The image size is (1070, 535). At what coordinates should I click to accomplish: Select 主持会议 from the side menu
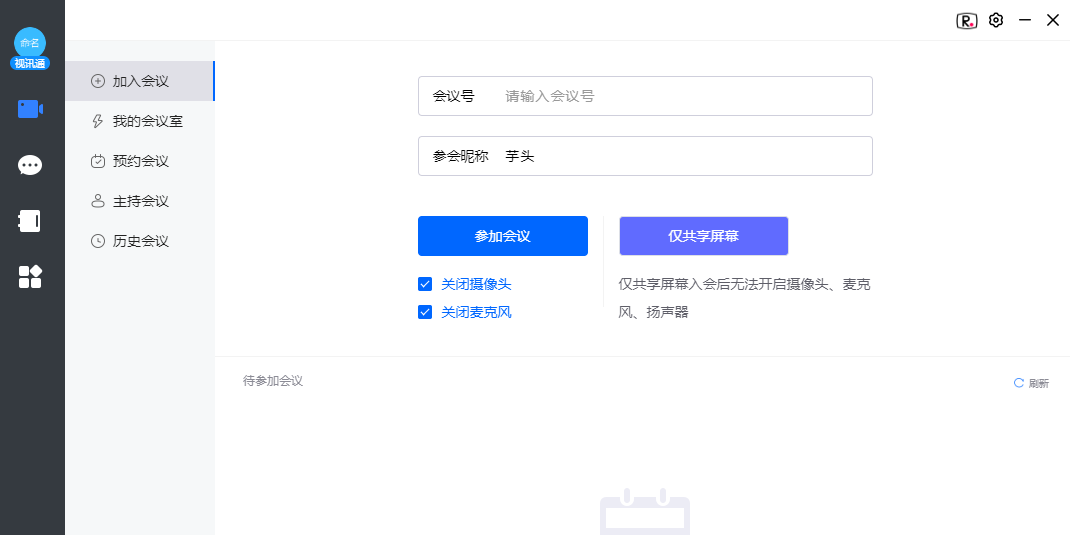(x=140, y=201)
